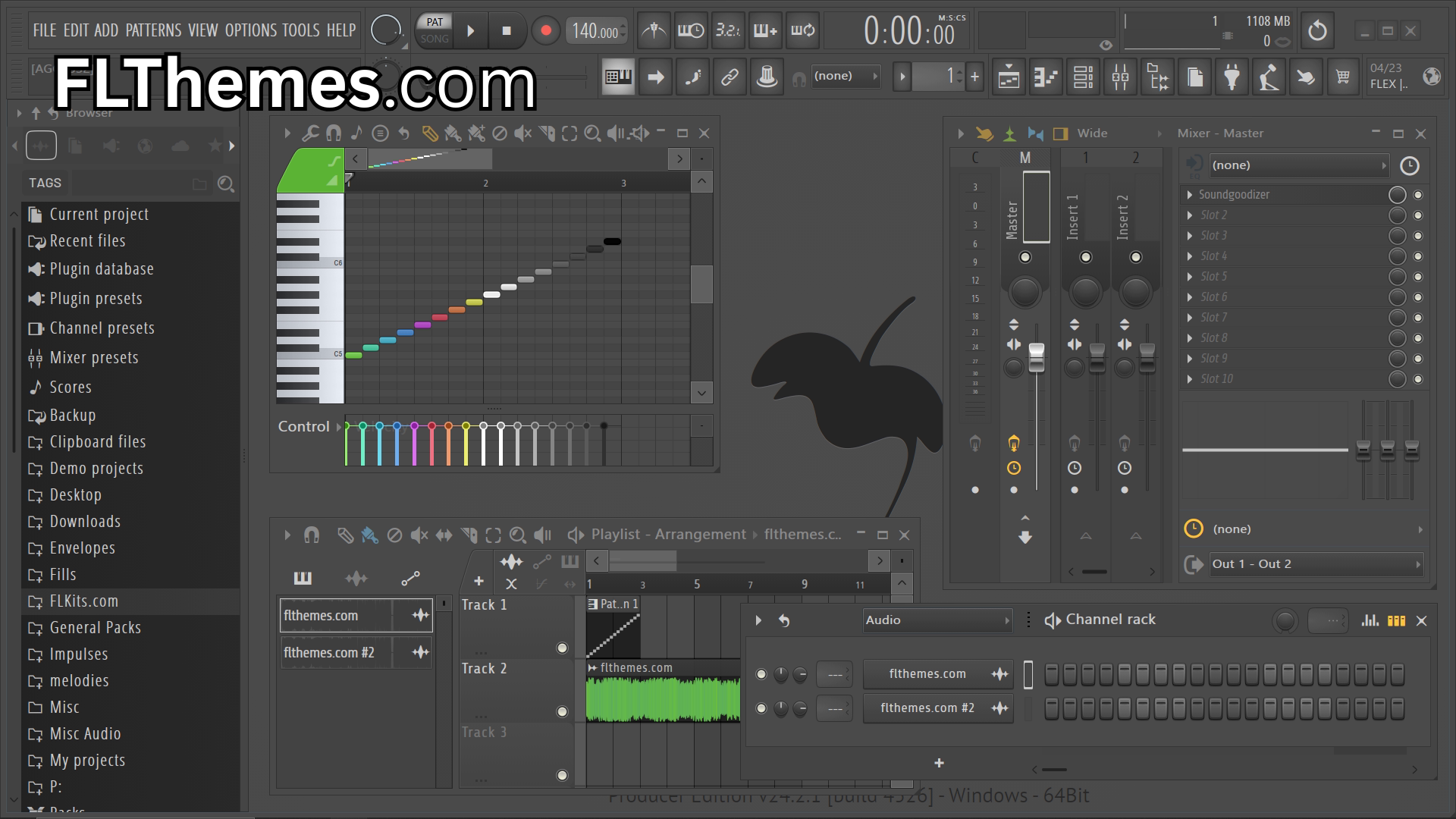Click the piano roll magnet snap icon
The width and height of the screenshot is (1456, 819).
[x=333, y=133]
